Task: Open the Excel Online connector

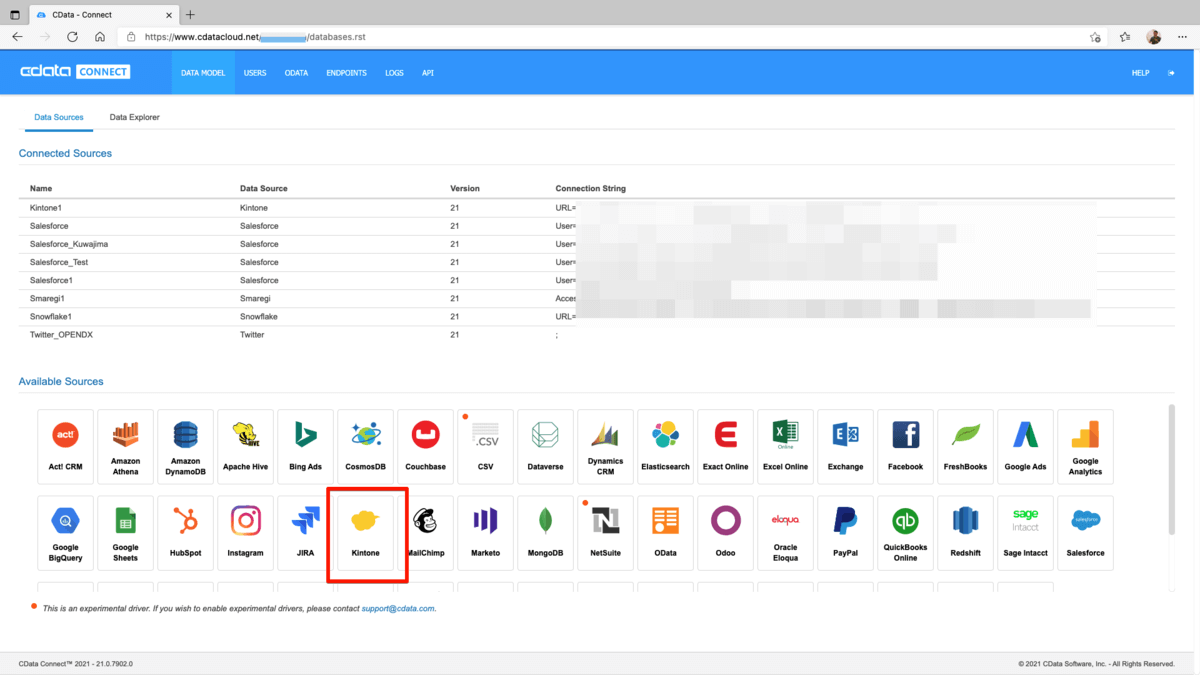Action: (786, 446)
